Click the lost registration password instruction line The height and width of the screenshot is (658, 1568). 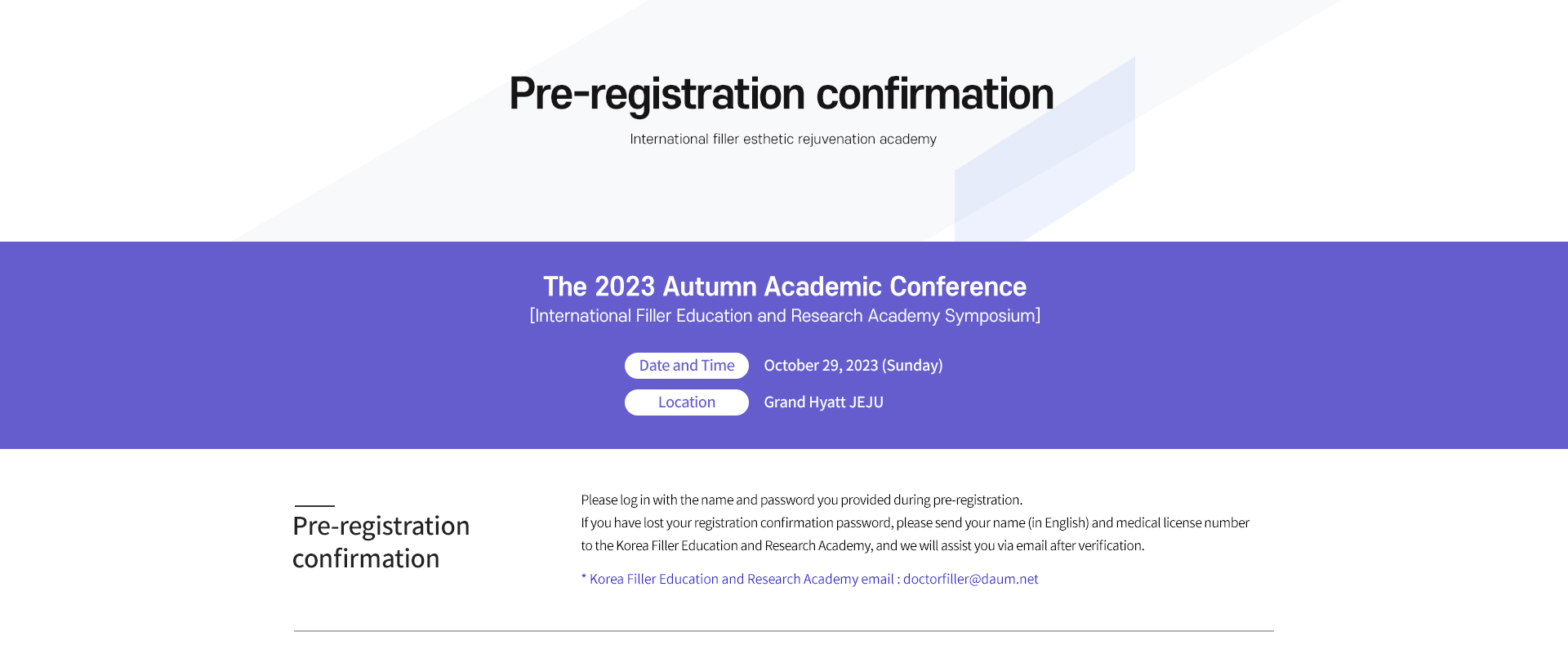[x=915, y=522]
